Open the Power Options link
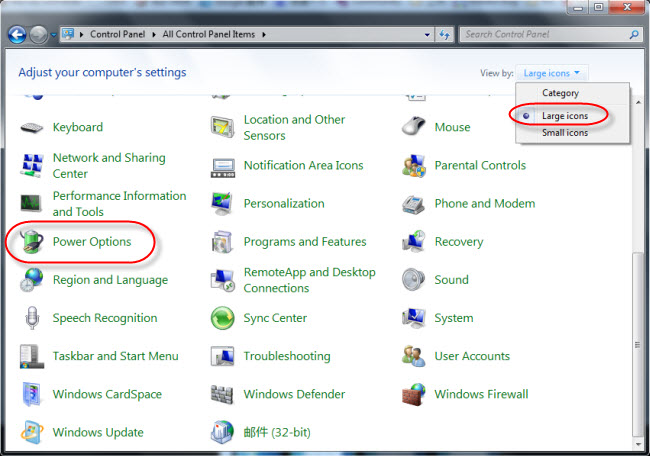The image size is (650, 456). click(x=92, y=242)
